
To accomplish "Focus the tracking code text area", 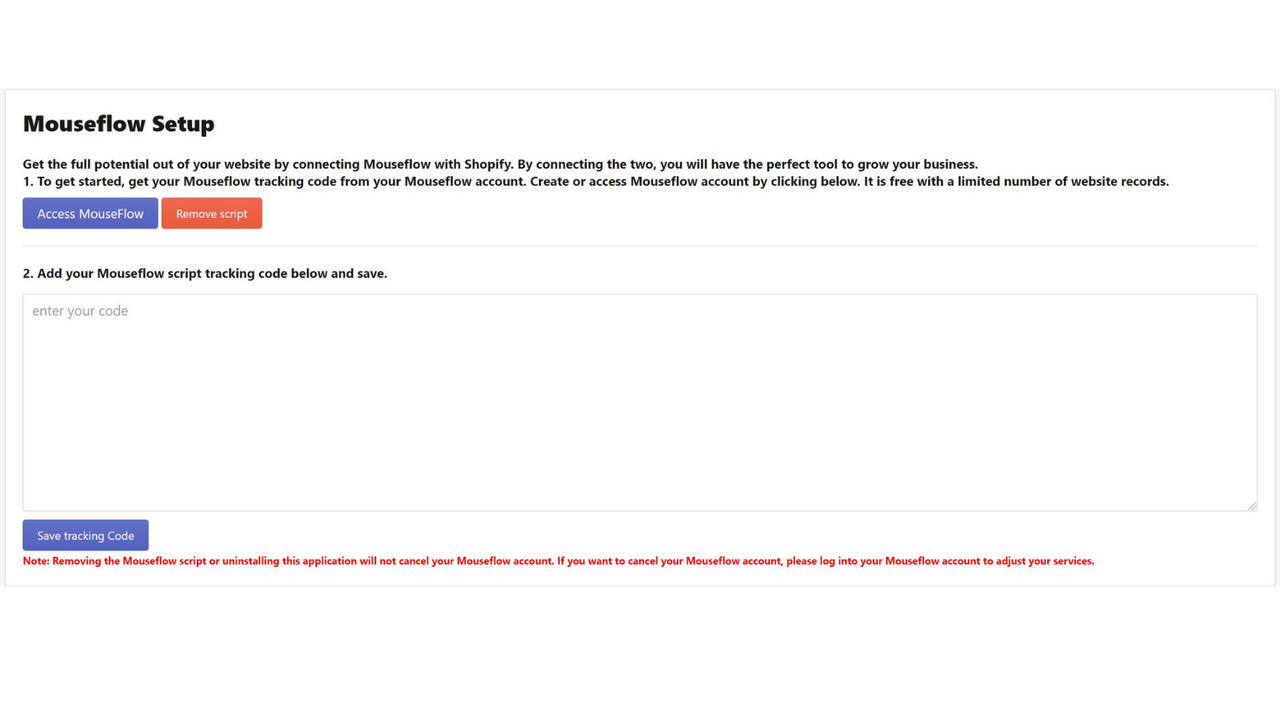I will (640, 402).
